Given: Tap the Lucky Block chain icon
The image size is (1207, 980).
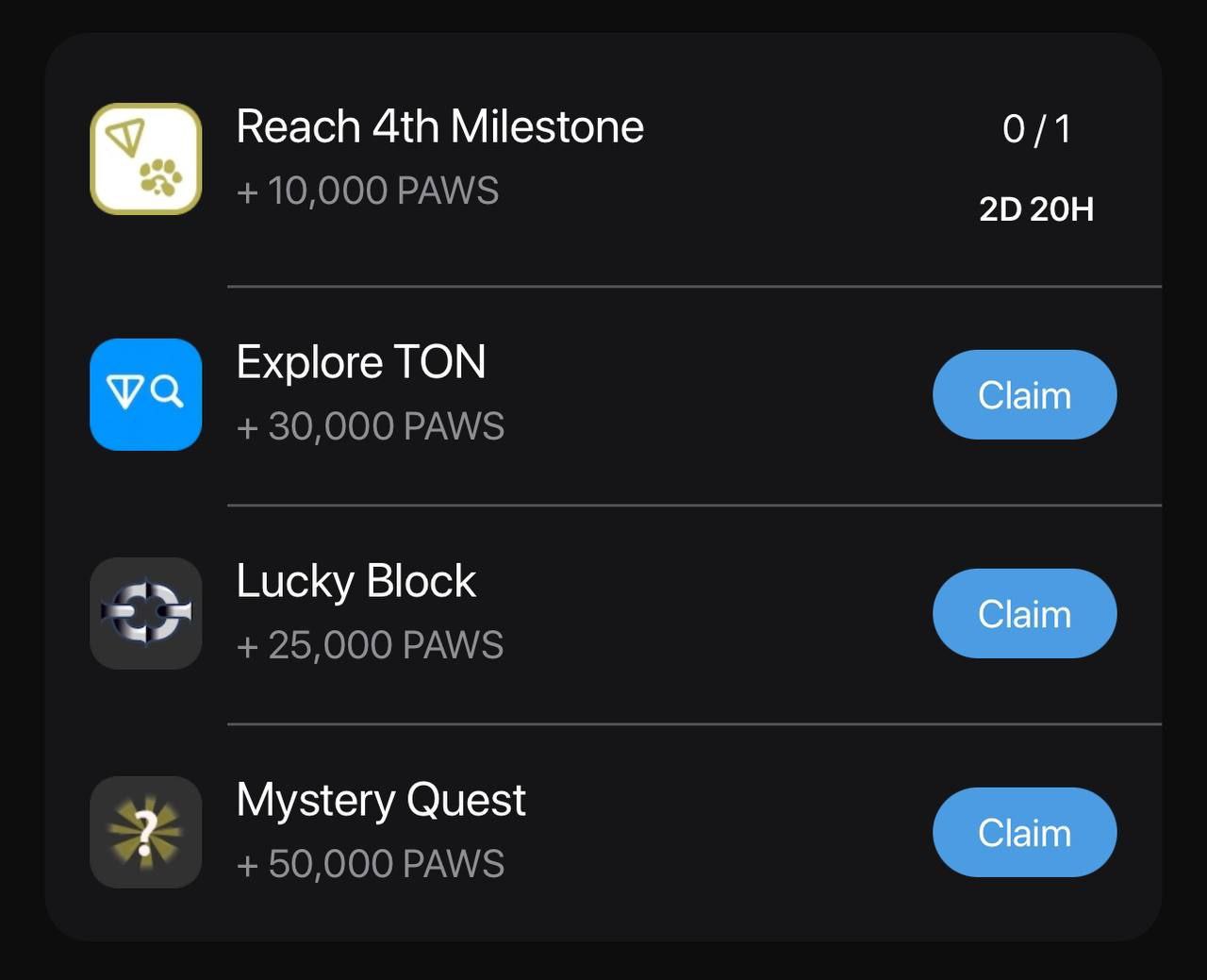Looking at the screenshot, I should 146,613.
